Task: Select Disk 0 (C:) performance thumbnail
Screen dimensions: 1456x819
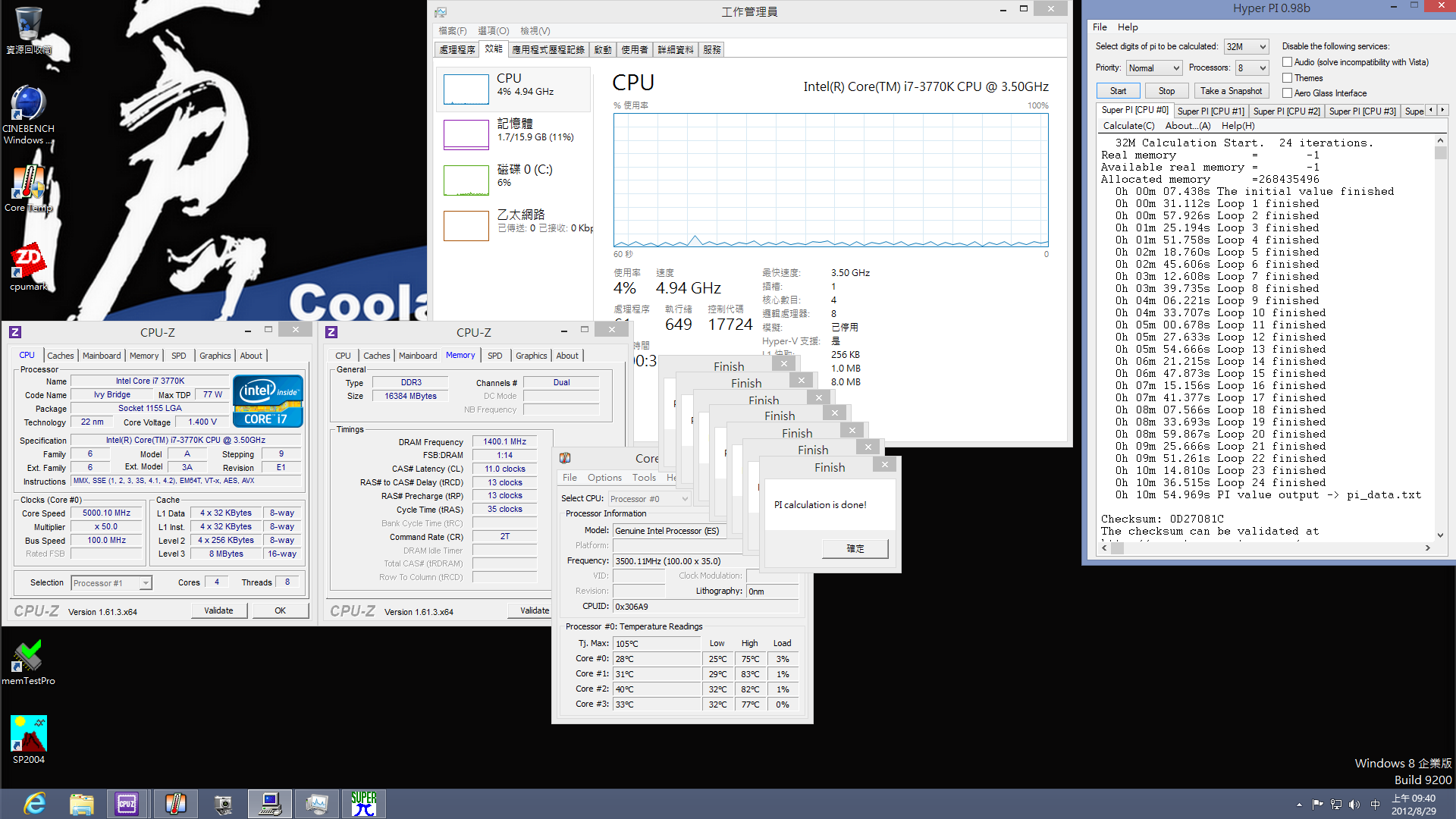Action: pos(513,180)
